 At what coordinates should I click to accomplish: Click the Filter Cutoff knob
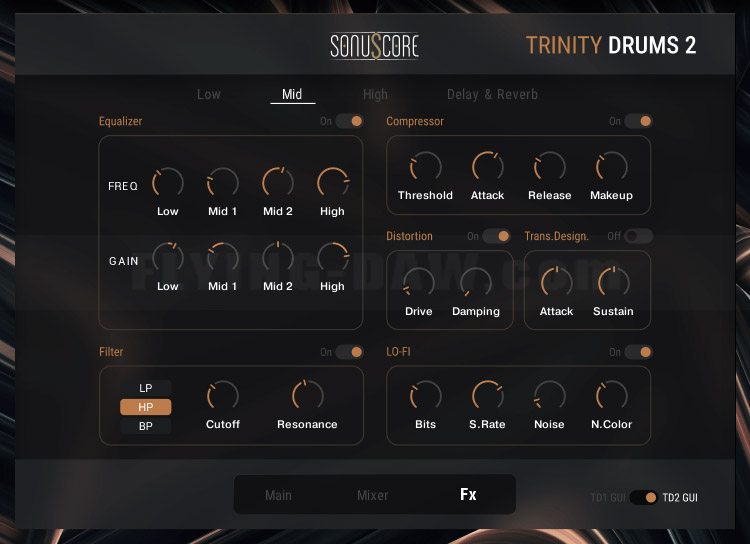tap(222, 396)
